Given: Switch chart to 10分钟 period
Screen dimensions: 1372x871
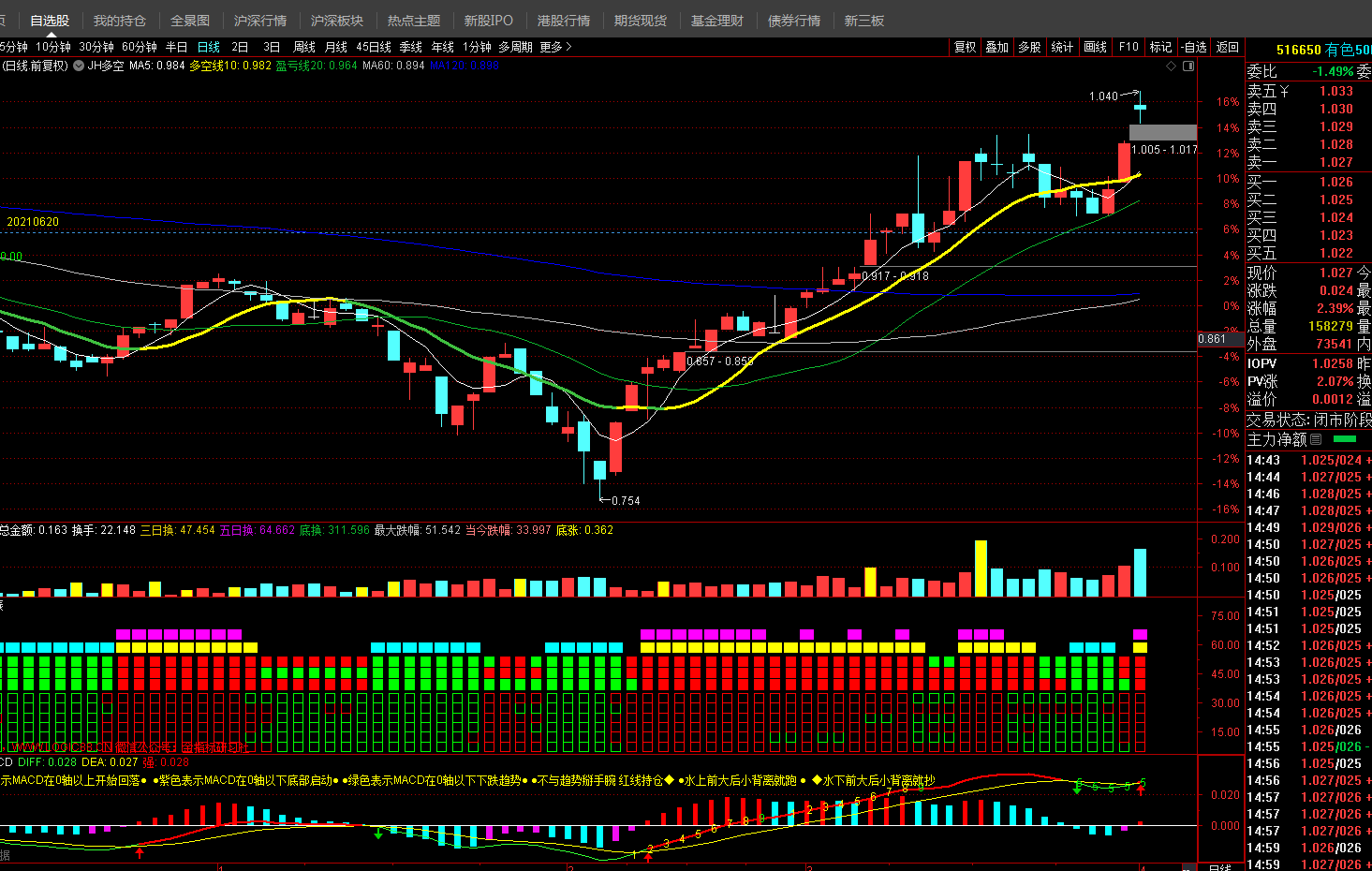Looking at the screenshot, I should point(53,47).
